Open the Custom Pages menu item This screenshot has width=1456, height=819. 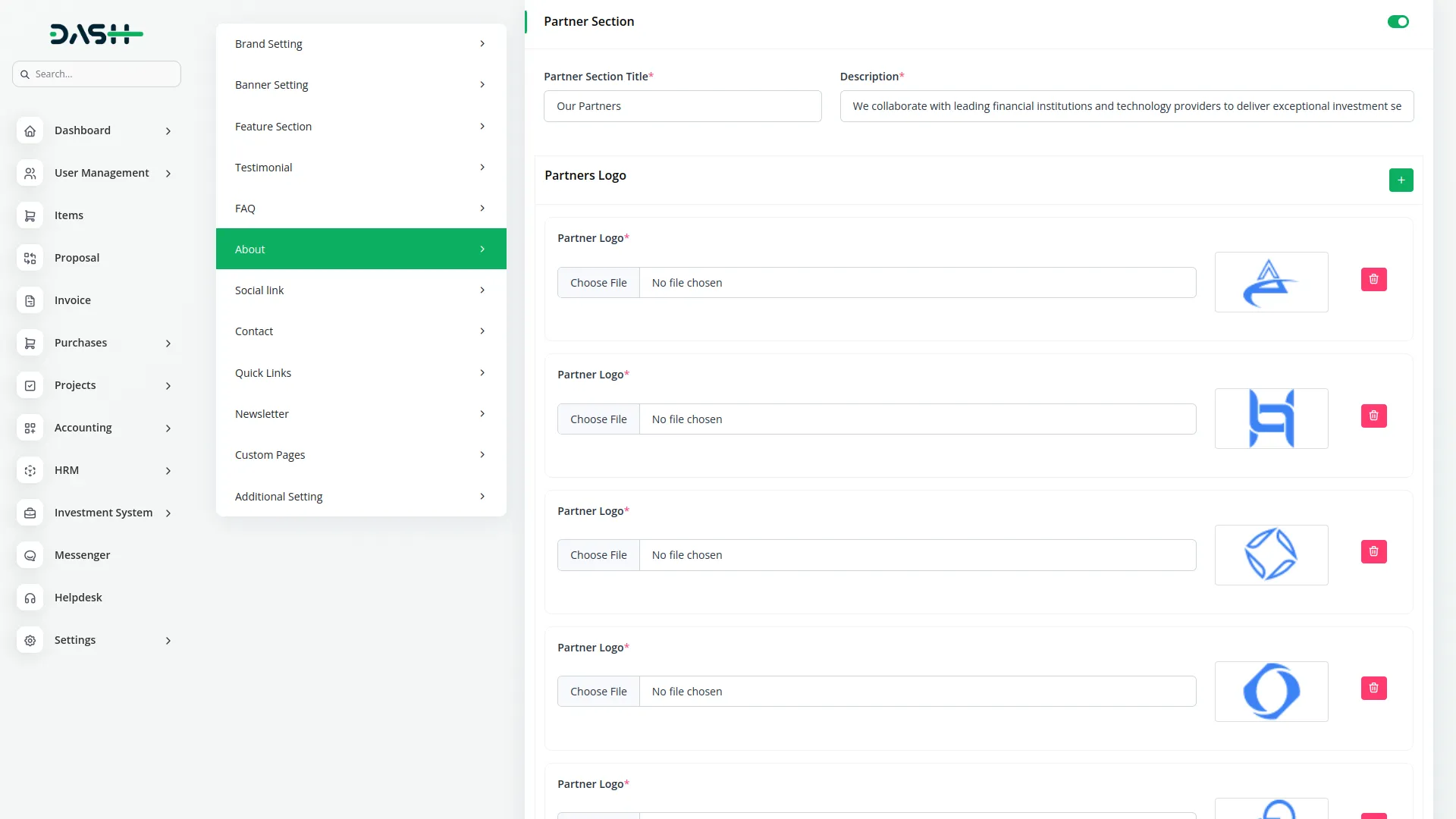click(x=361, y=455)
